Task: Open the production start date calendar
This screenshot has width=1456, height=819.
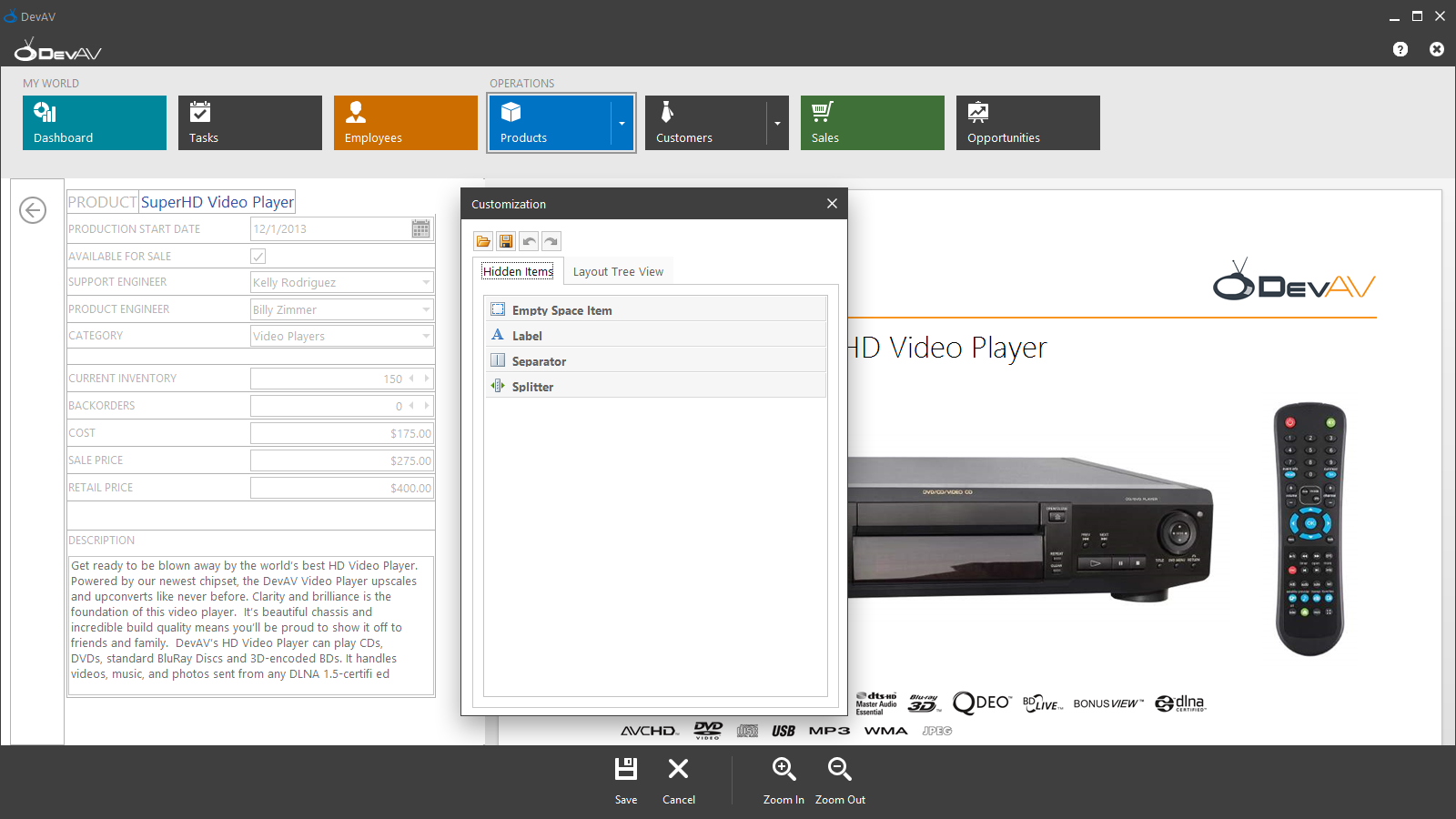Action: click(420, 229)
